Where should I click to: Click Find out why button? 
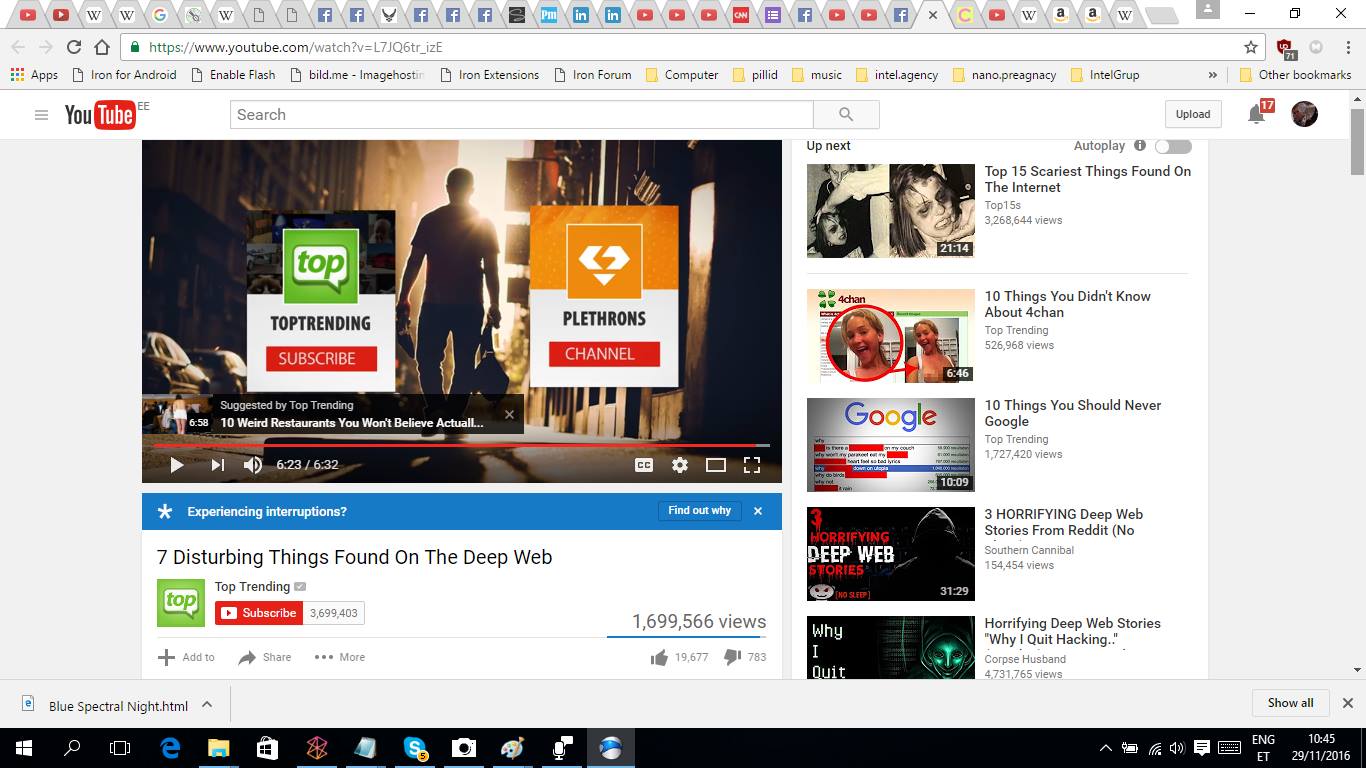coord(699,510)
